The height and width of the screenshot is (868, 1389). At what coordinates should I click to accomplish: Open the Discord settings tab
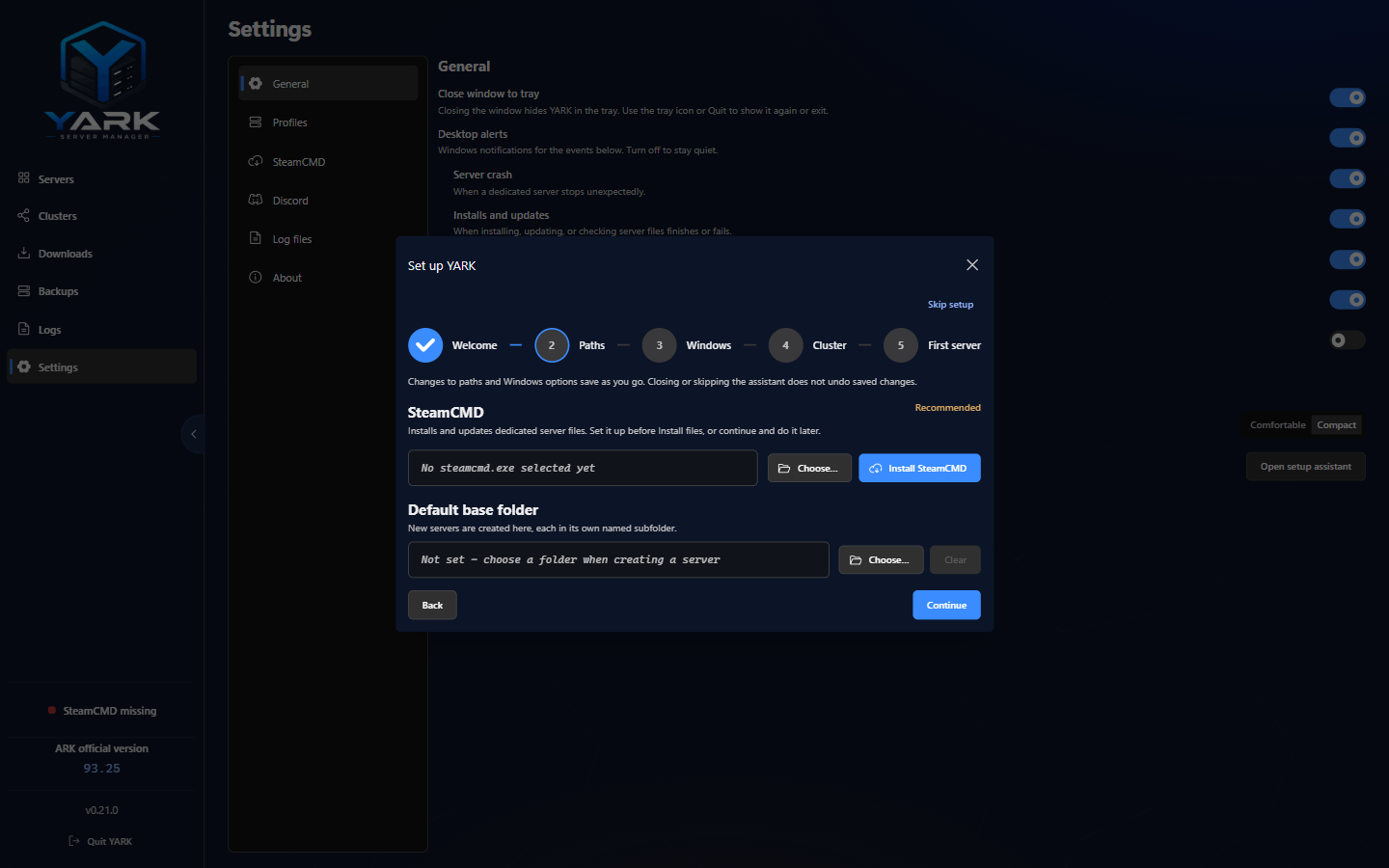pos(328,200)
